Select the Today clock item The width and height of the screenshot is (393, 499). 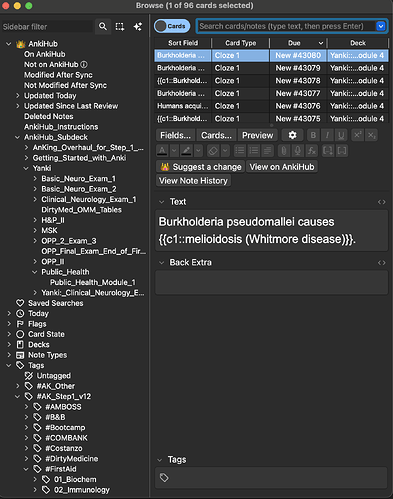pyautogui.click(x=33, y=313)
